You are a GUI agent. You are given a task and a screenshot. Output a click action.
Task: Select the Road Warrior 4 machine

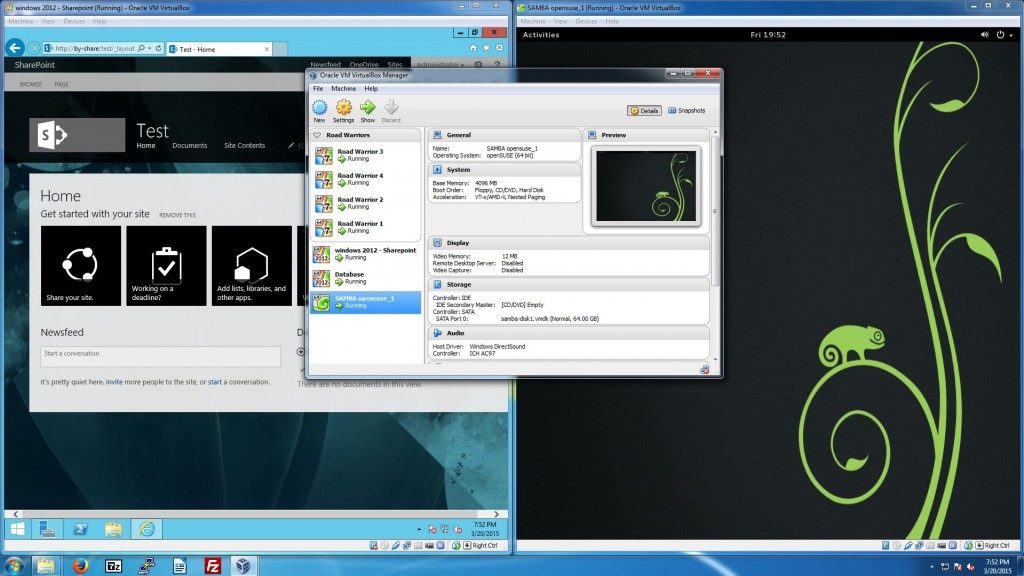[366, 179]
